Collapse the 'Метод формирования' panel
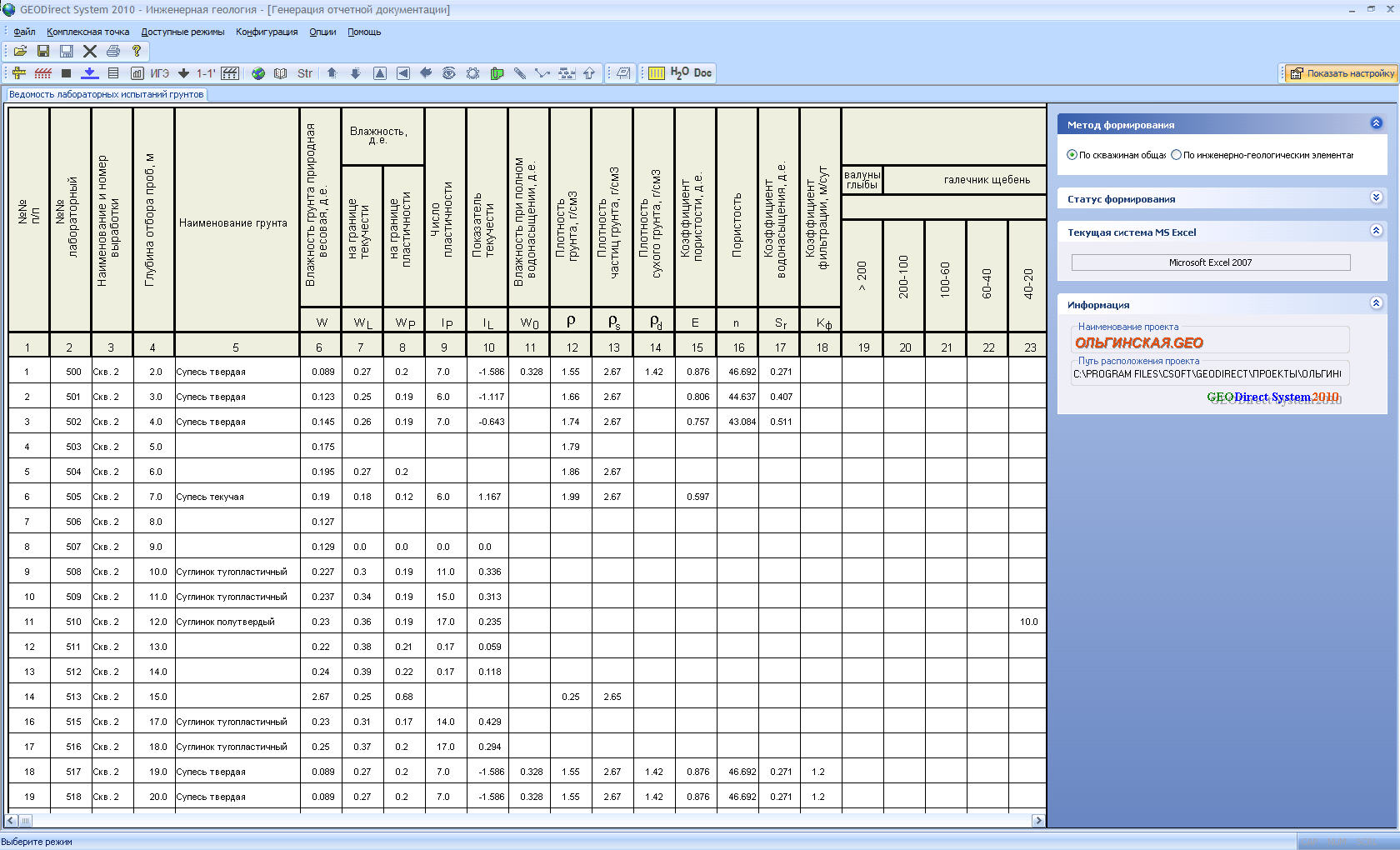The height and width of the screenshot is (850, 1400). pyautogui.click(x=1376, y=123)
